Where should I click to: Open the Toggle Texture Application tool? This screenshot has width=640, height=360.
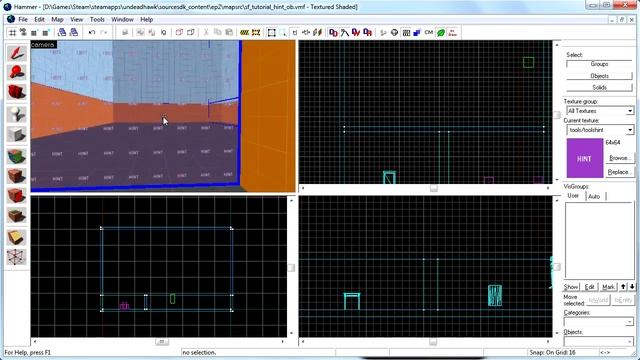pos(16,156)
